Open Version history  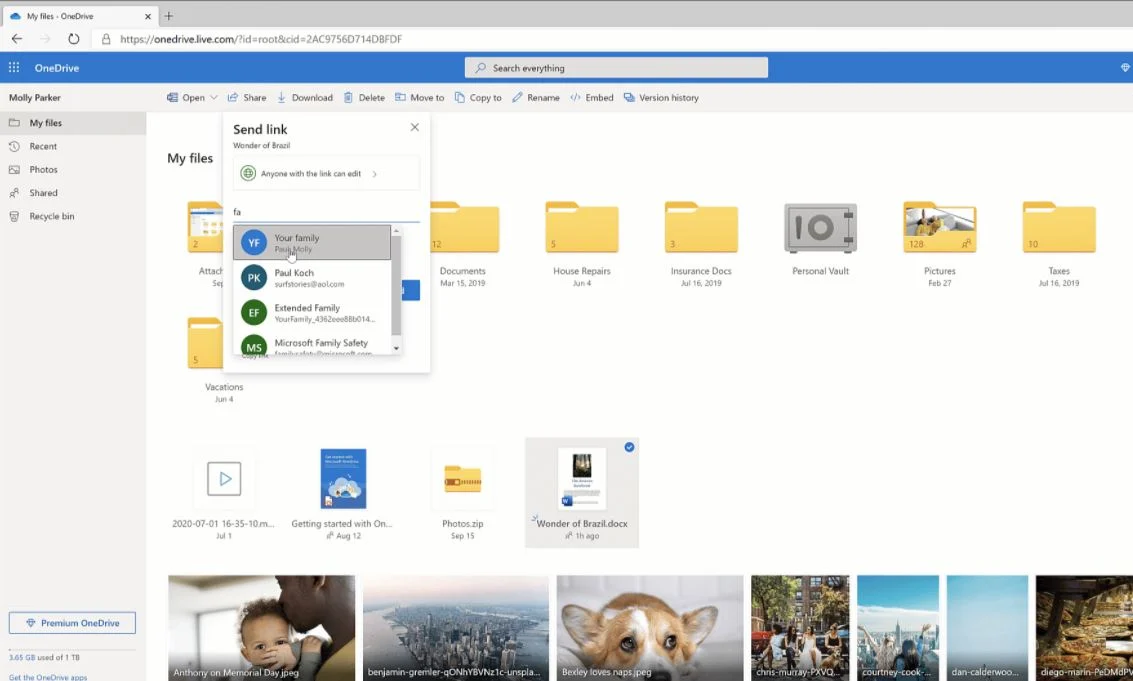tap(661, 98)
